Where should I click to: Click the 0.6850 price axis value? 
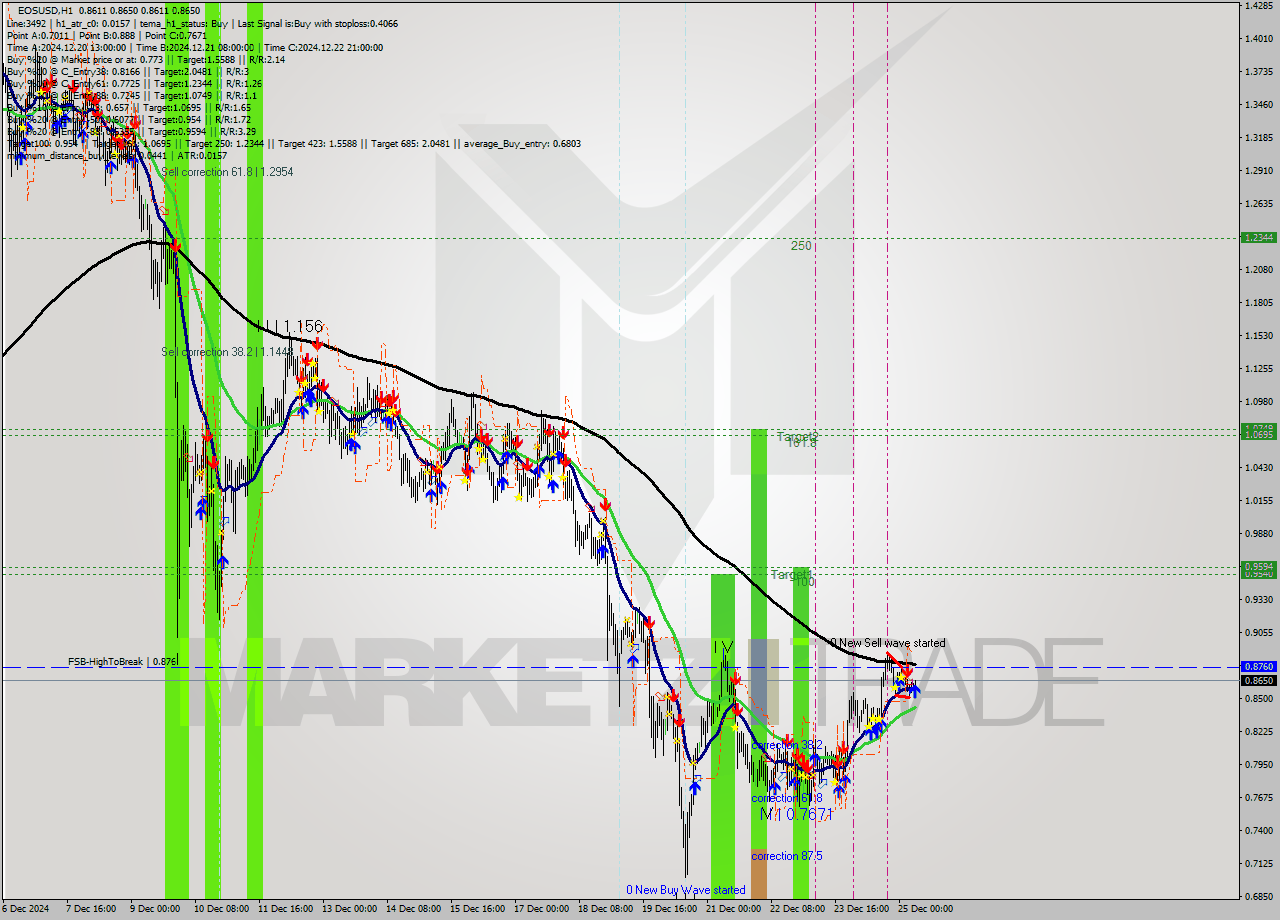(1258, 896)
